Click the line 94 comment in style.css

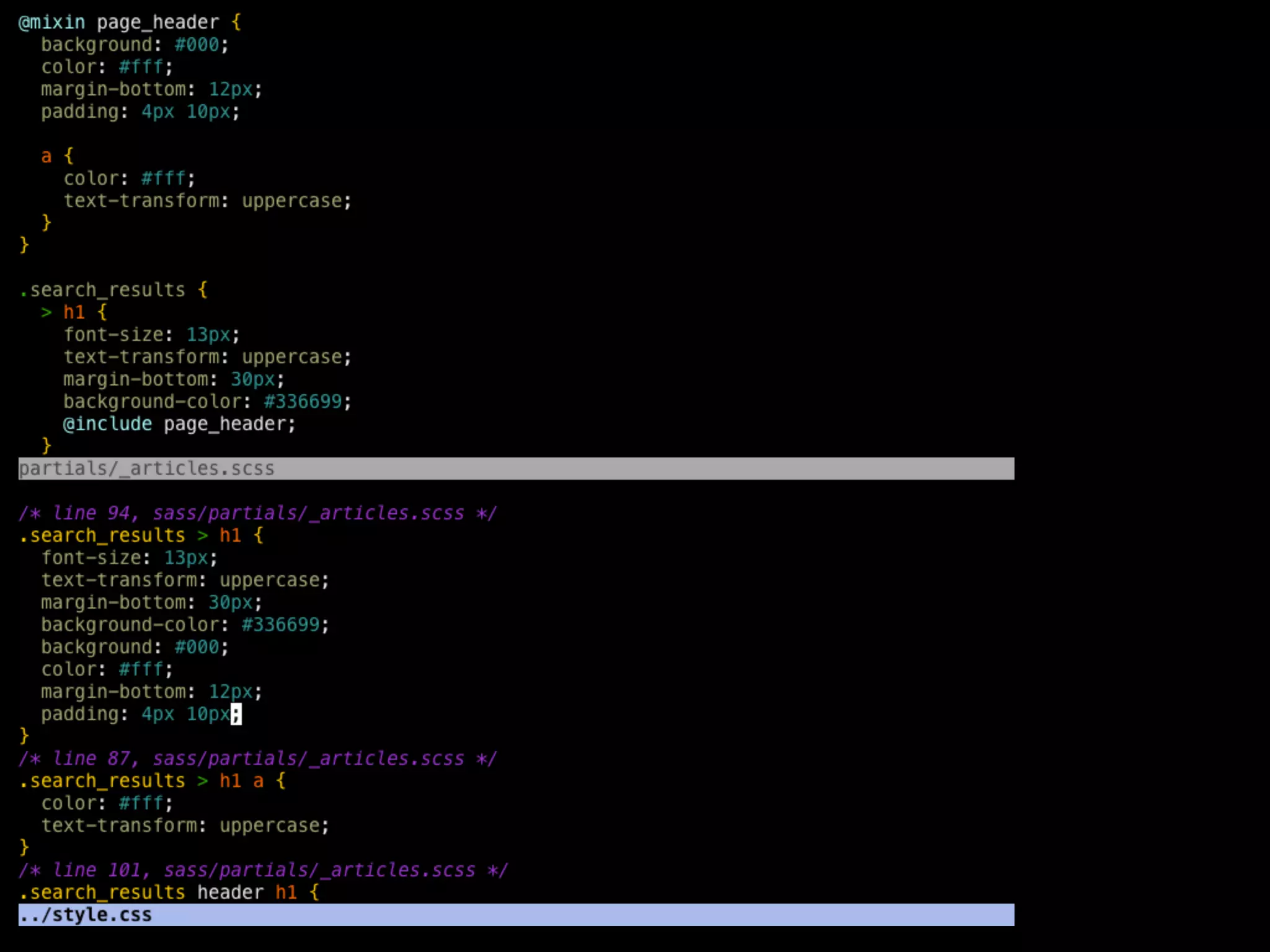[x=257, y=513]
